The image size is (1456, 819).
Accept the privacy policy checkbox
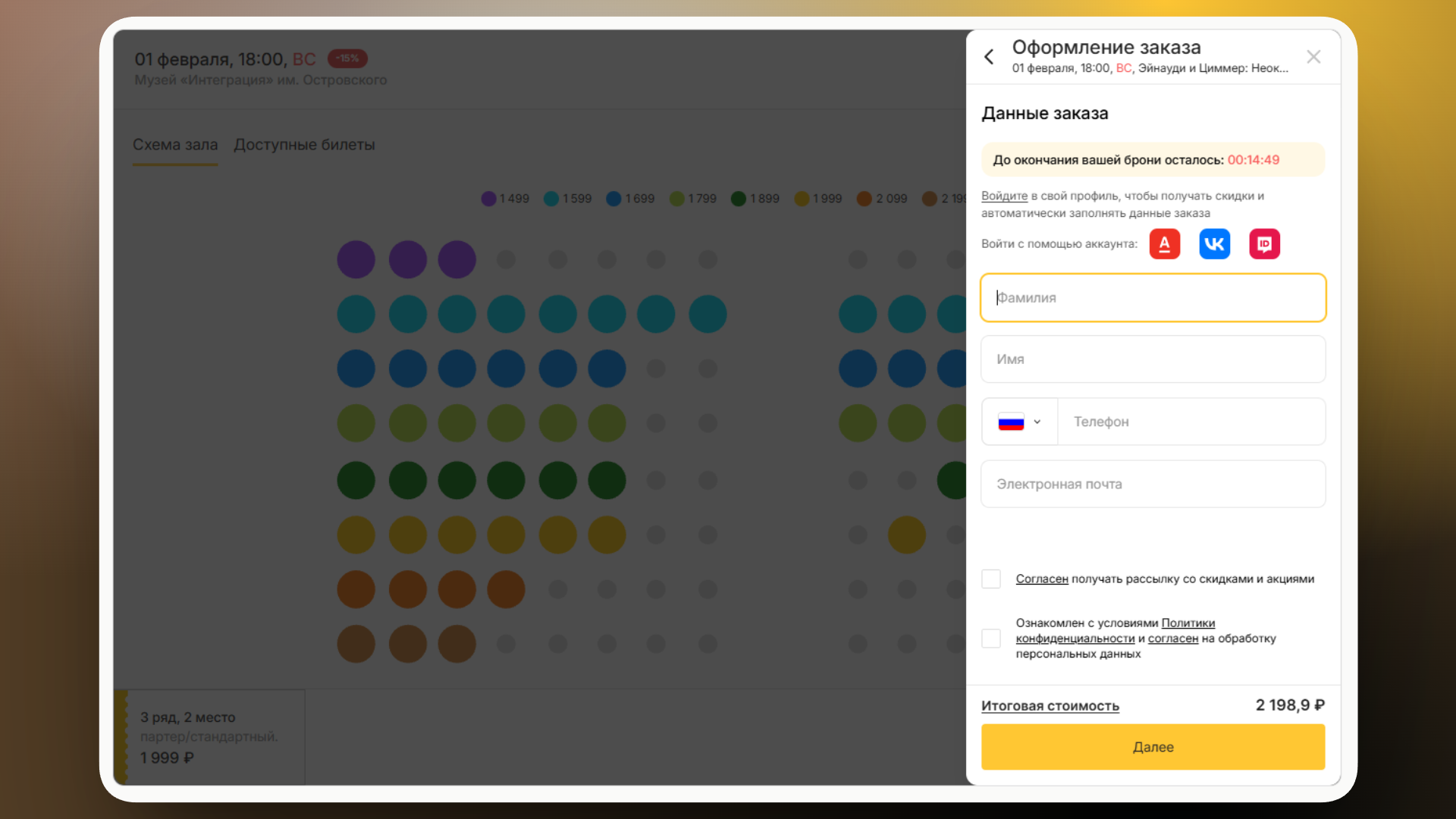coord(991,639)
